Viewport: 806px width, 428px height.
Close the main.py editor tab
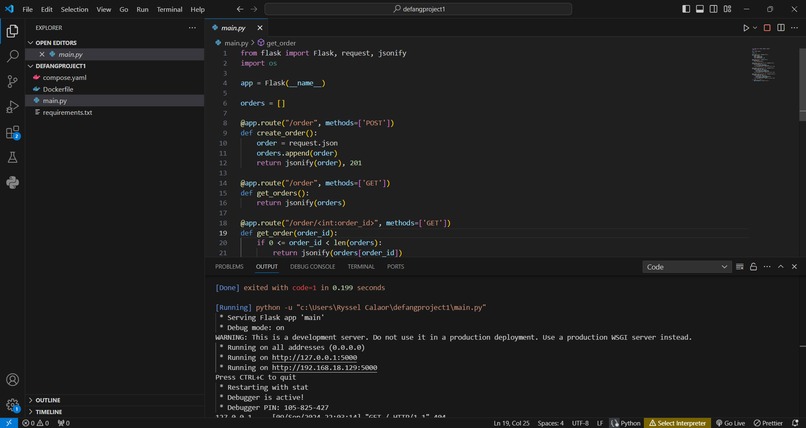(x=260, y=28)
